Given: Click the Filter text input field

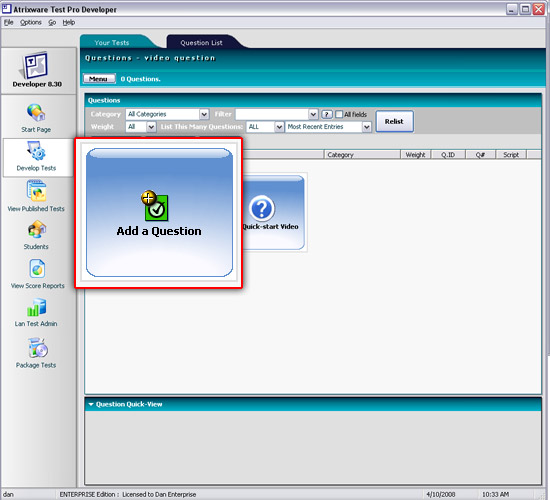Looking at the screenshot, I should coord(272,114).
